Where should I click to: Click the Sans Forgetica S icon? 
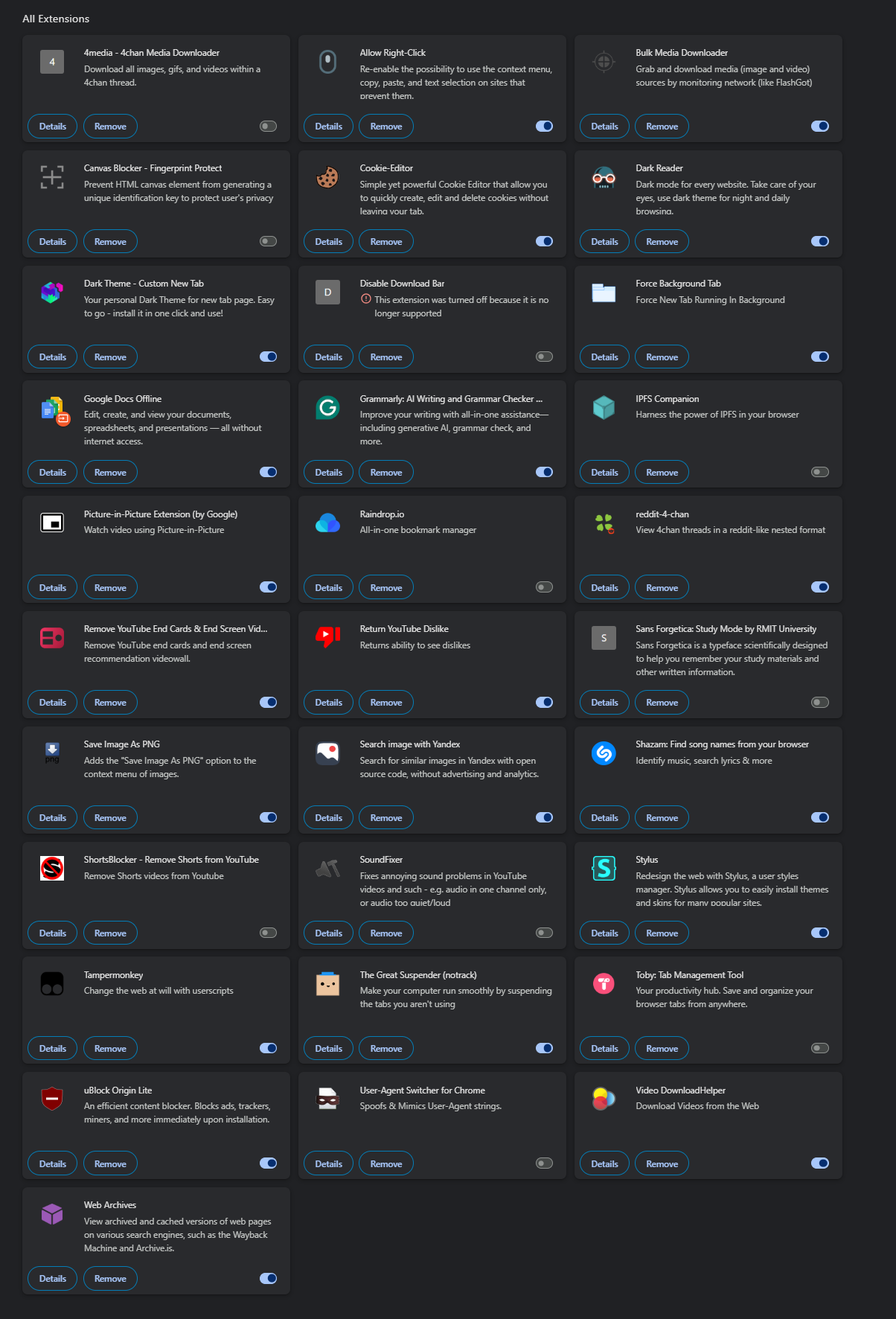tap(604, 638)
